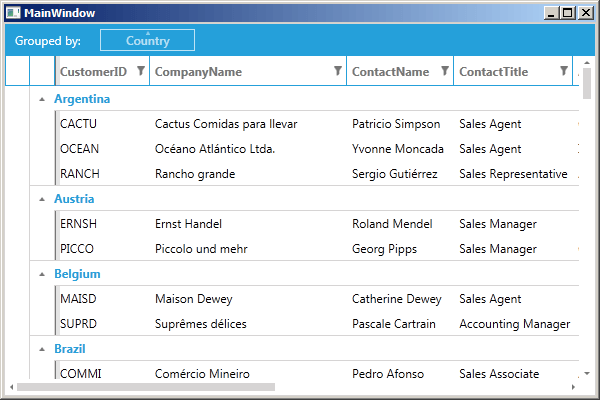
Task: Collapse the Brazil group
Action: point(41,349)
